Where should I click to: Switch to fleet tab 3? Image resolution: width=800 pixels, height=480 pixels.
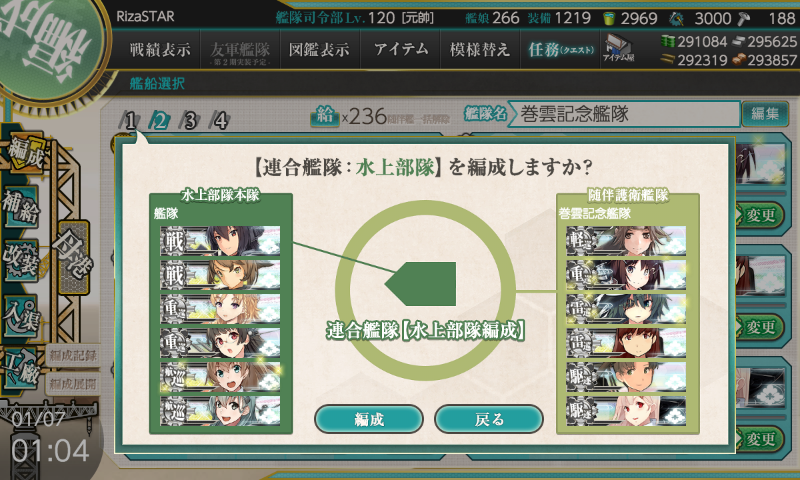pyautogui.click(x=190, y=121)
